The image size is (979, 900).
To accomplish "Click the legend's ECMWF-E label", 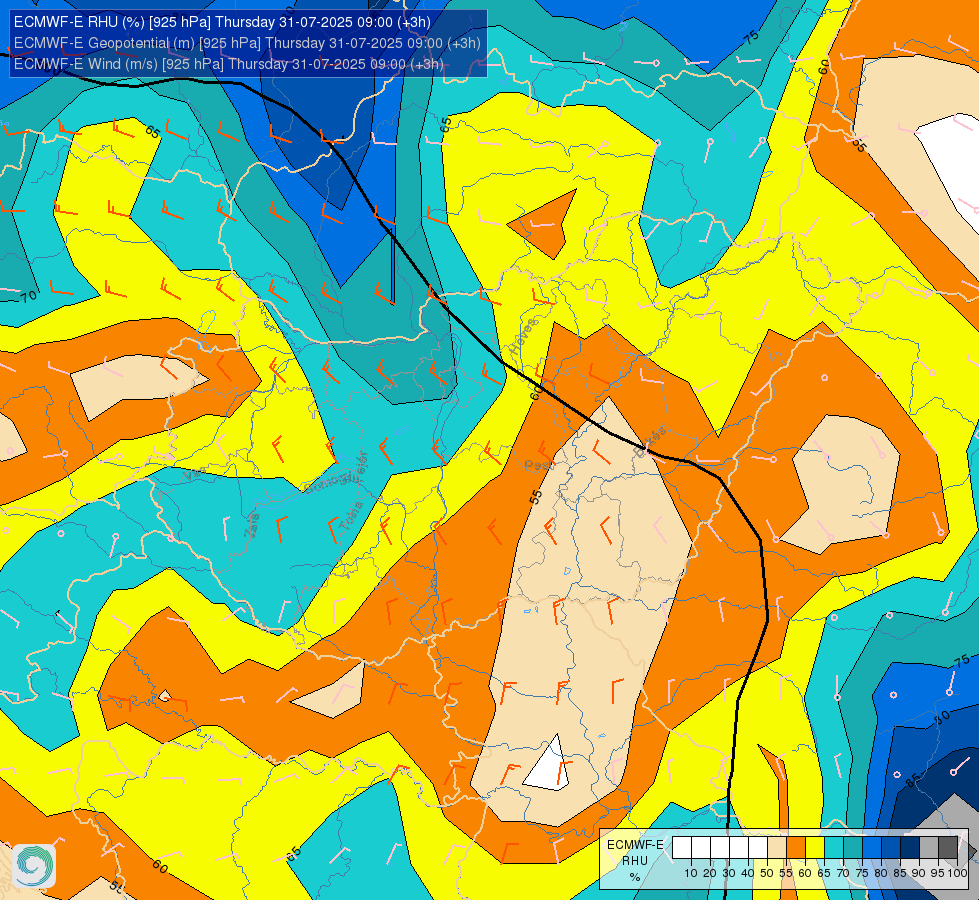I will tap(635, 844).
